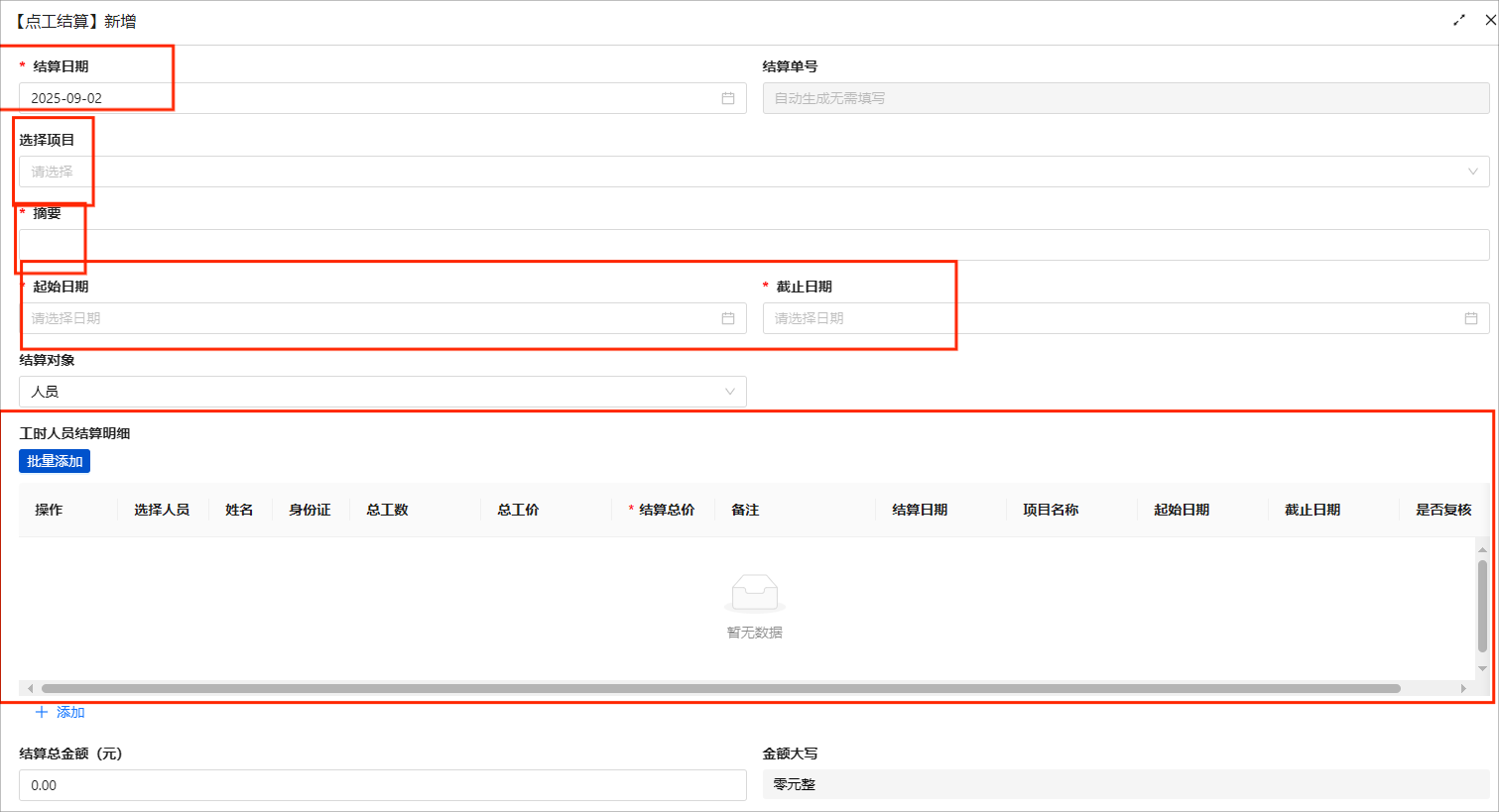Open the 选择项目 dropdown
This screenshot has width=1499, height=812.
(754, 172)
